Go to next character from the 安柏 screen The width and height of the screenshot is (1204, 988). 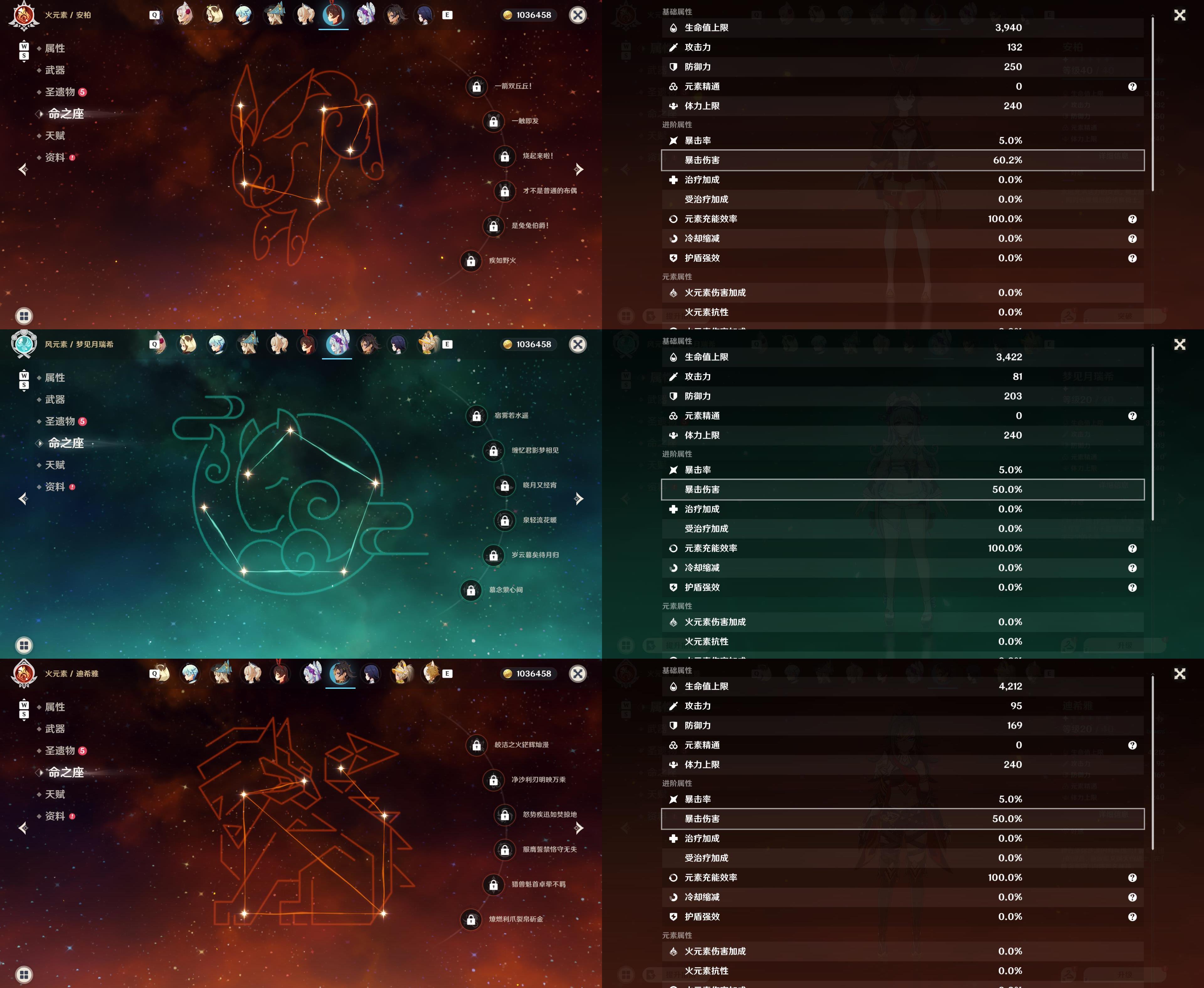[579, 169]
